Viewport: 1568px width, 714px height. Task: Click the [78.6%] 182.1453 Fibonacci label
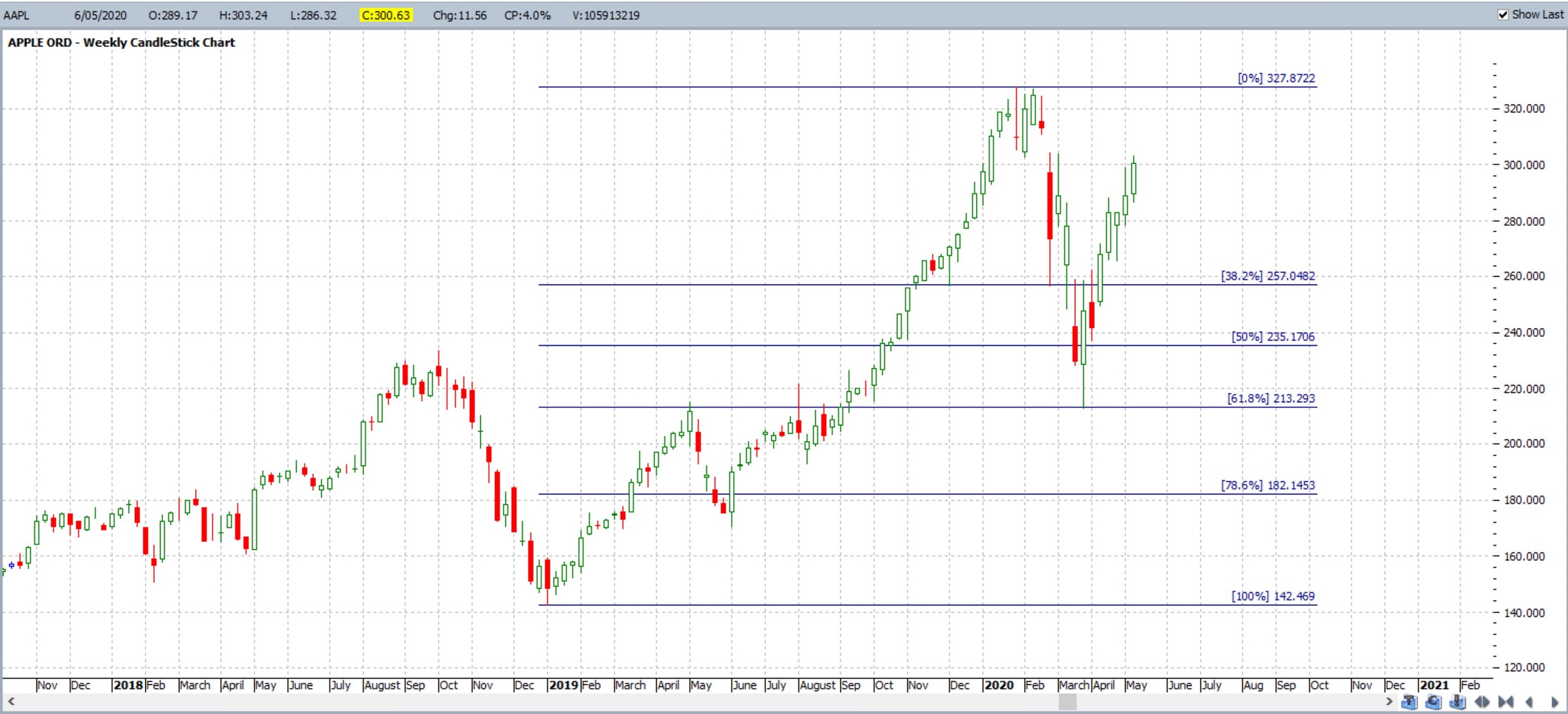pyautogui.click(x=1268, y=486)
